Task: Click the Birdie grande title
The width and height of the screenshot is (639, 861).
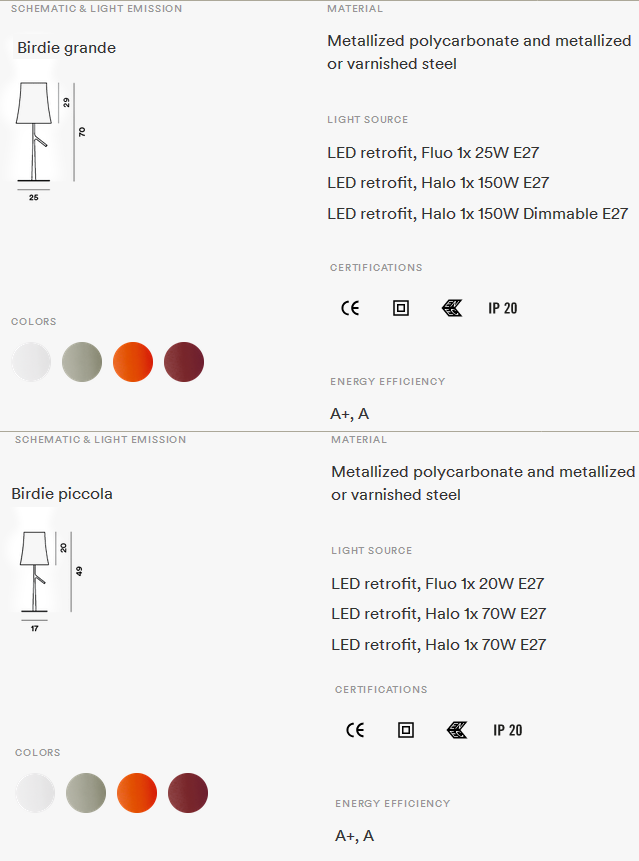Action: [66, 48]
